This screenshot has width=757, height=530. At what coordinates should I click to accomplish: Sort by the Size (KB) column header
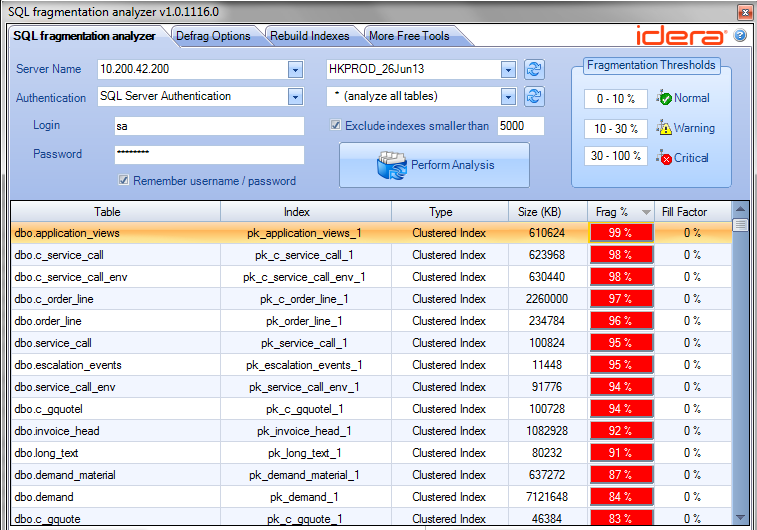pyautogui.click(x=547, y=212)
